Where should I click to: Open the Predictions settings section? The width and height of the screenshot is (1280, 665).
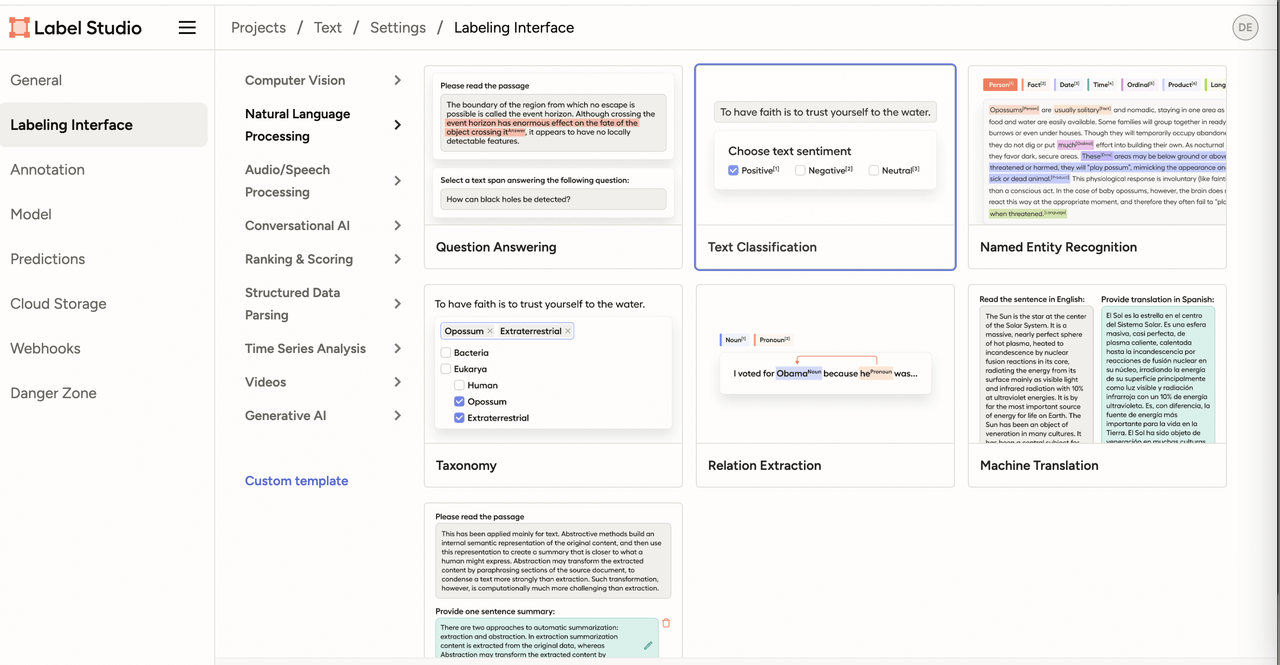click(104, 259)
